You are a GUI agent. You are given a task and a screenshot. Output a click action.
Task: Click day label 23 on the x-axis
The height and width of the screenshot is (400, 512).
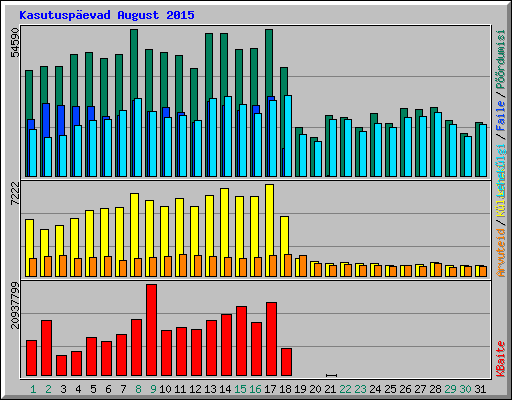pyautogui.click(x=360, y=389)
